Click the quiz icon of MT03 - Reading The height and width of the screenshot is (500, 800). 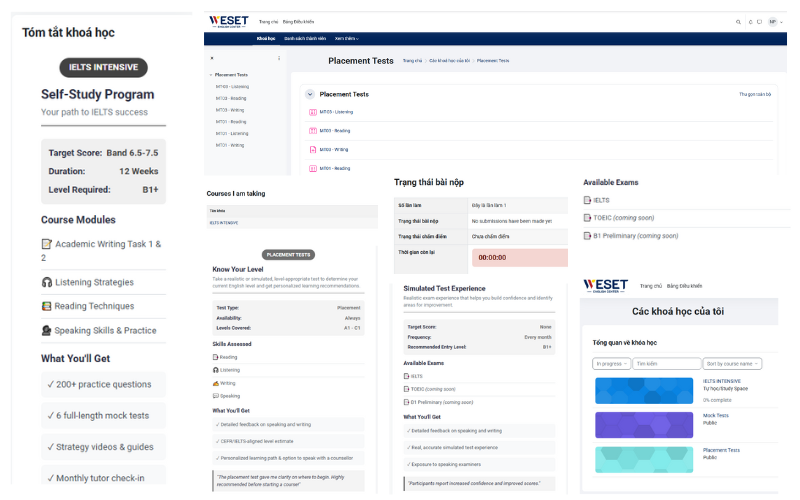click(313, 131)
